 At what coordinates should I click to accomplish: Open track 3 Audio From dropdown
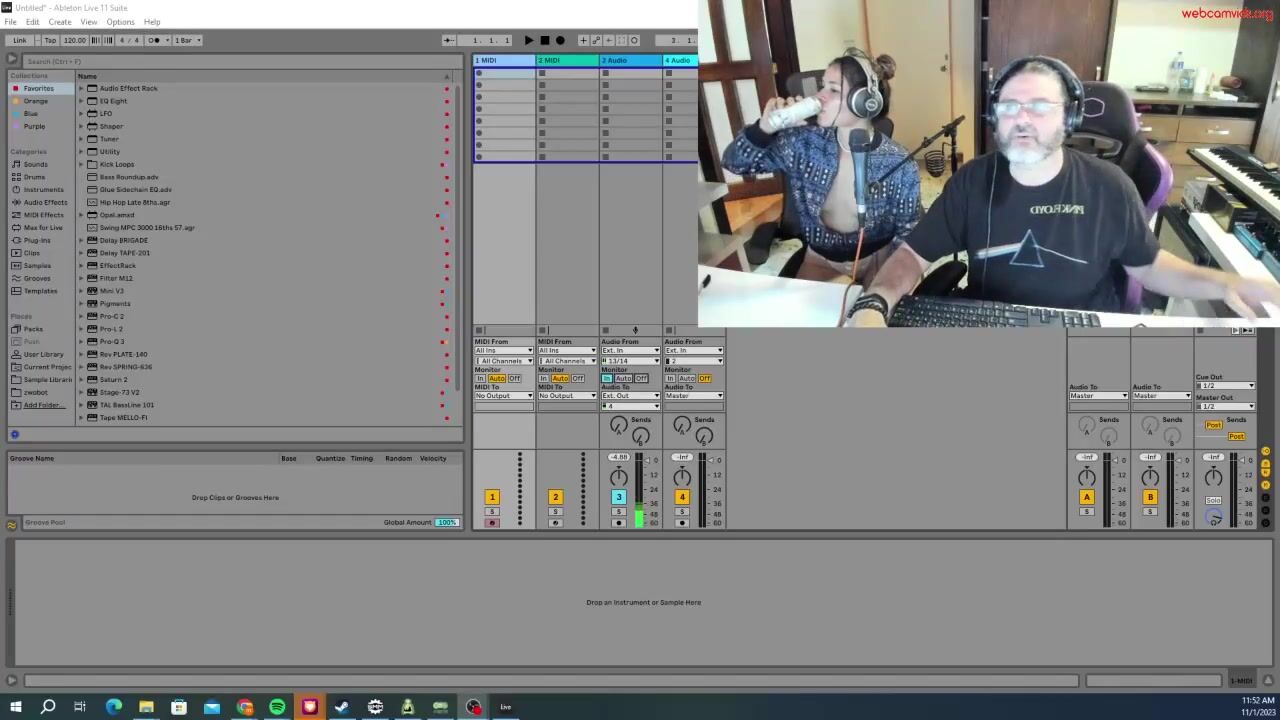630,351
